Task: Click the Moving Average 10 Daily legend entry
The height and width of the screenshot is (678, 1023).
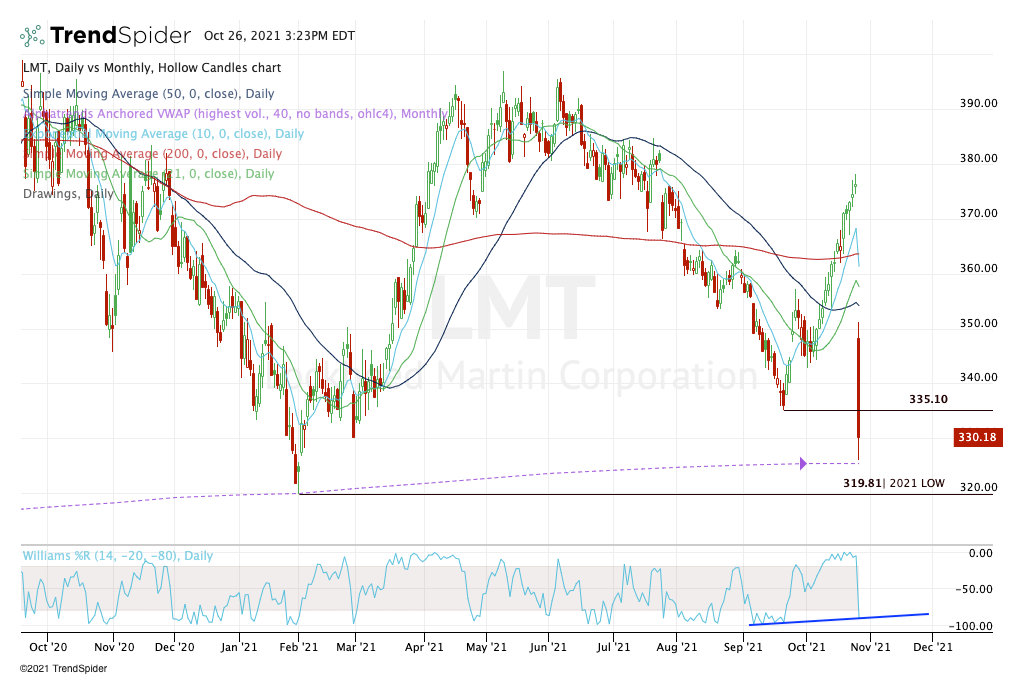Action: (x=164, y=134)
